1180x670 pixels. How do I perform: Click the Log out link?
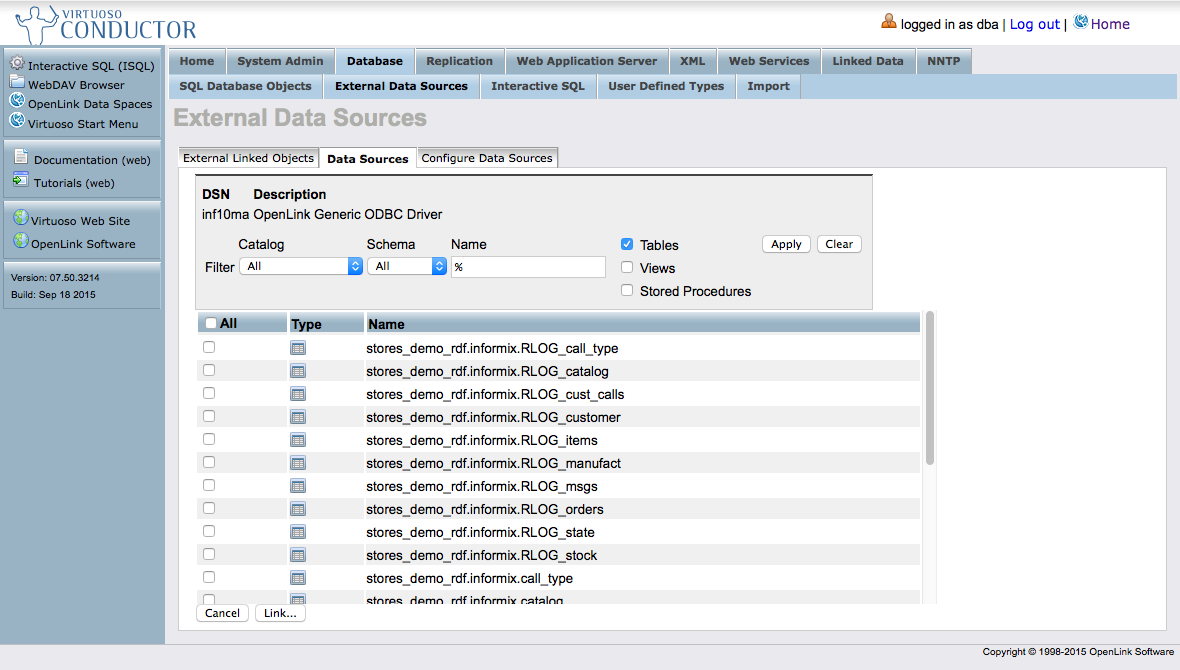click(x=1034, y=24)
